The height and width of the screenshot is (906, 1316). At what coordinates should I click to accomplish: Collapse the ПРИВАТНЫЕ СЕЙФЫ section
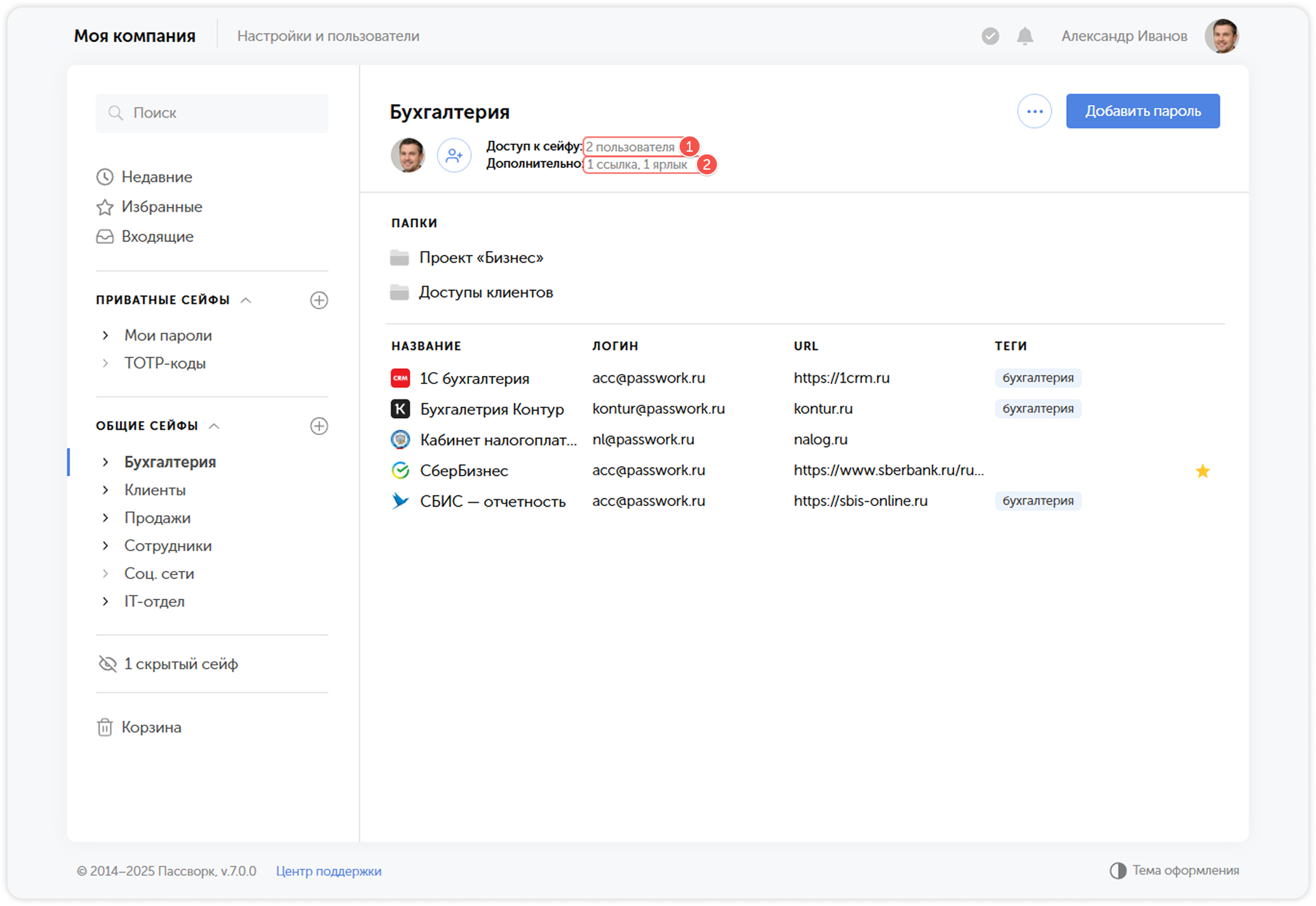click(246, 300)
